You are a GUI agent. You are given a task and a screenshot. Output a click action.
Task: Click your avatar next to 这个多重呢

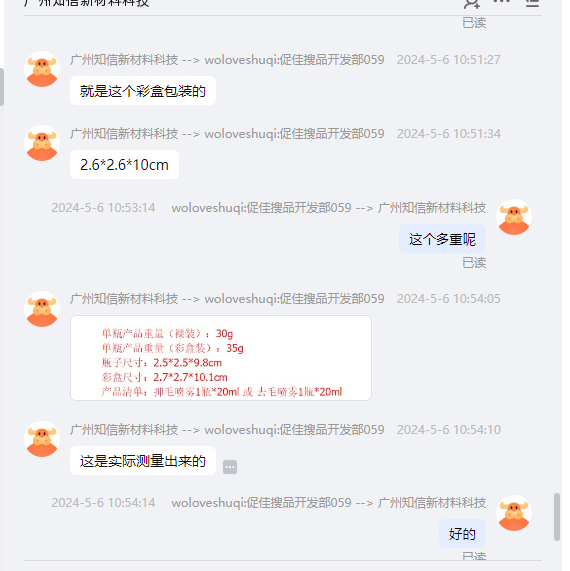514,217
